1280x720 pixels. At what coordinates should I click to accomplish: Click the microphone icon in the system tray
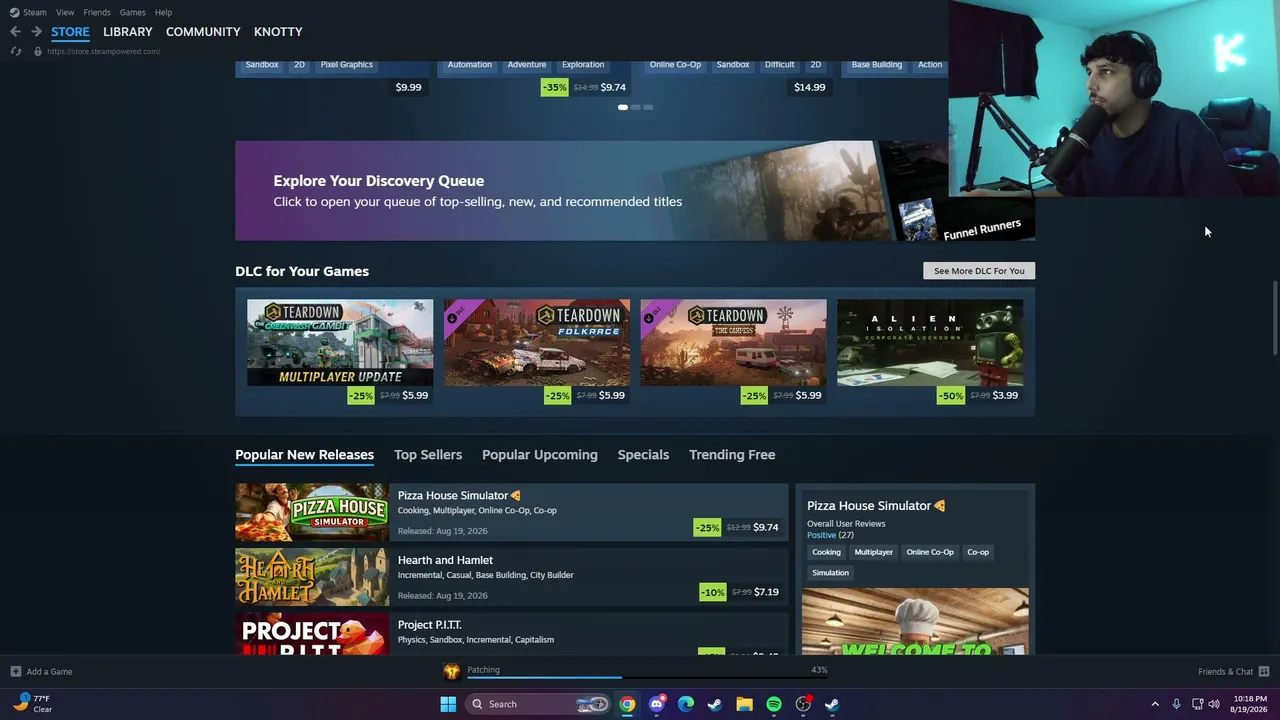[1176, 704]
